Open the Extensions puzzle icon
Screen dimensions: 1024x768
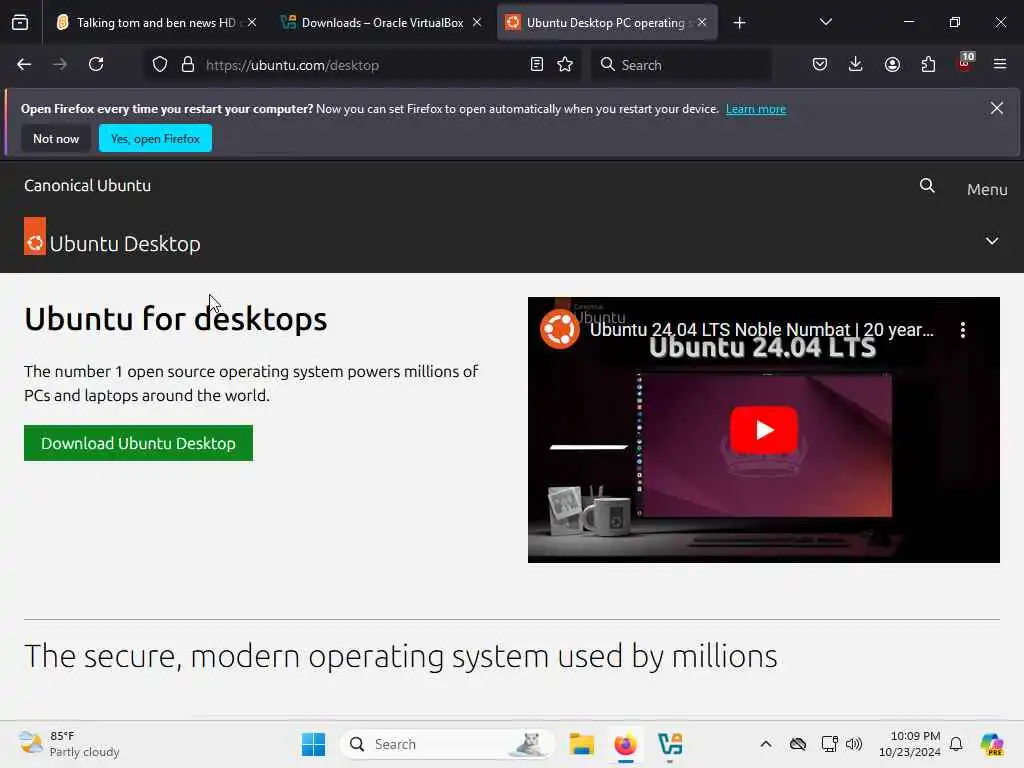[928, 65]
